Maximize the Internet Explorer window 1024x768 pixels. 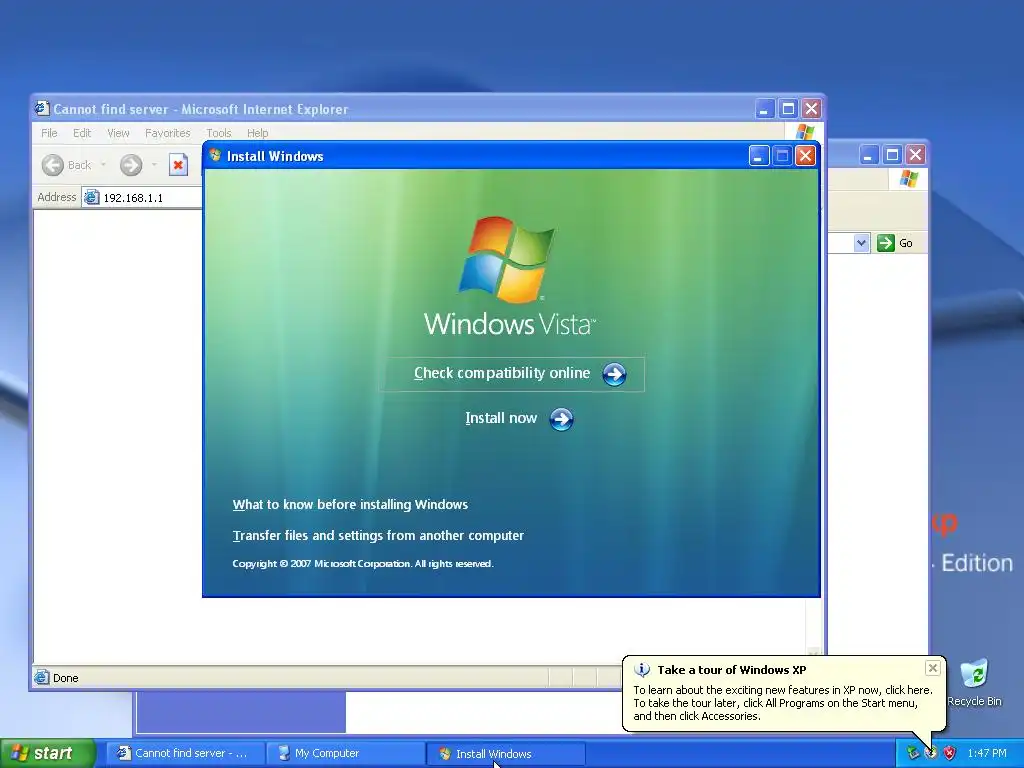[788, 108]
